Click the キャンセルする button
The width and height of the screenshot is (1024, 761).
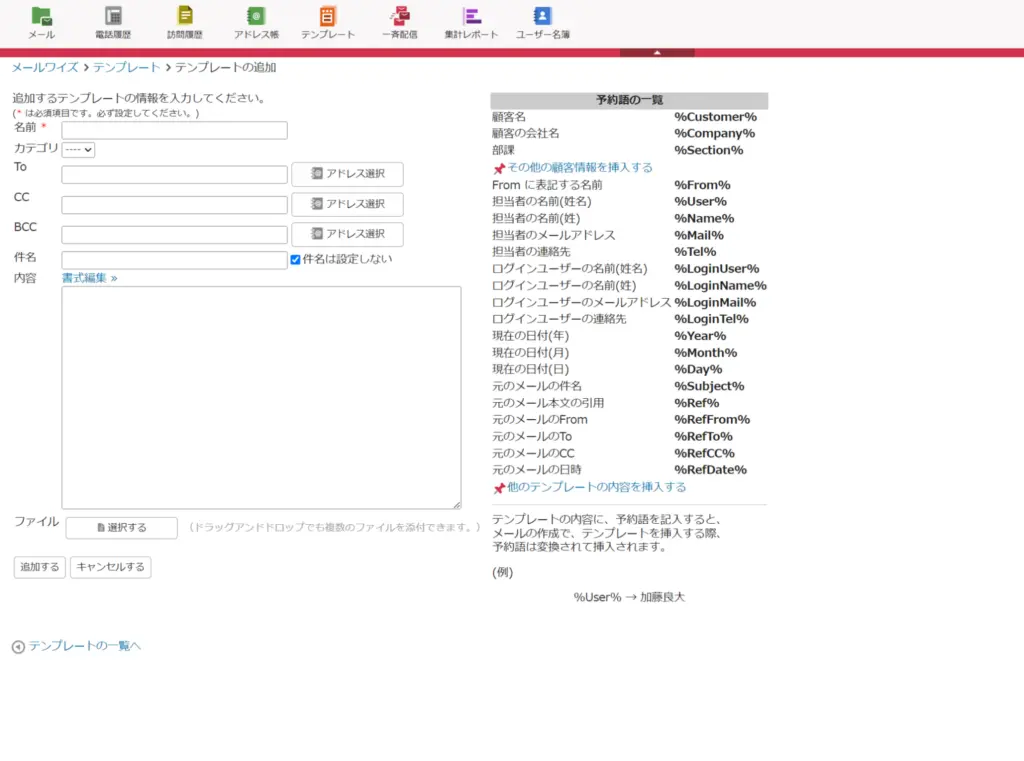[x=110, y=567]
